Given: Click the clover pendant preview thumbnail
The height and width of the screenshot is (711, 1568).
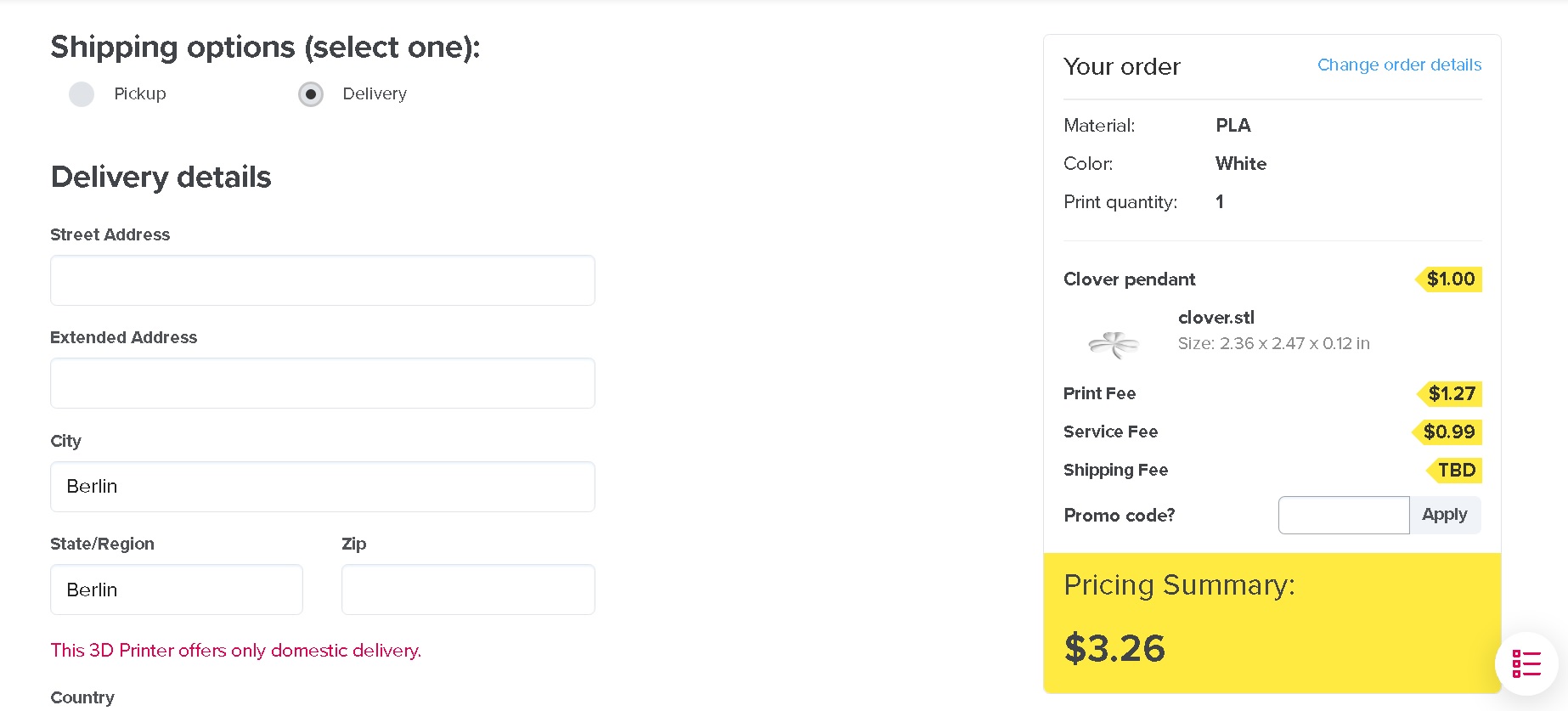Looking at the screenshot, I should [x=1113, y=344].
